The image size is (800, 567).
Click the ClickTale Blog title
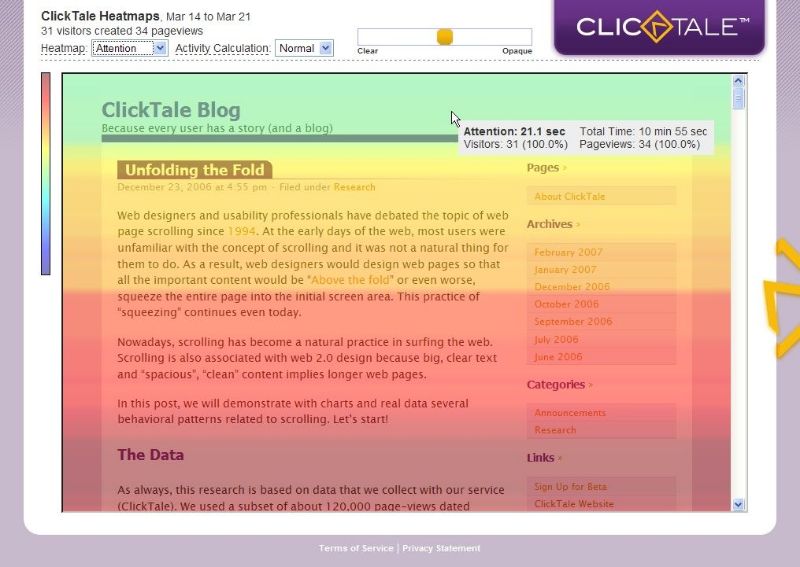pyautogui.click(x=171, y=110)
